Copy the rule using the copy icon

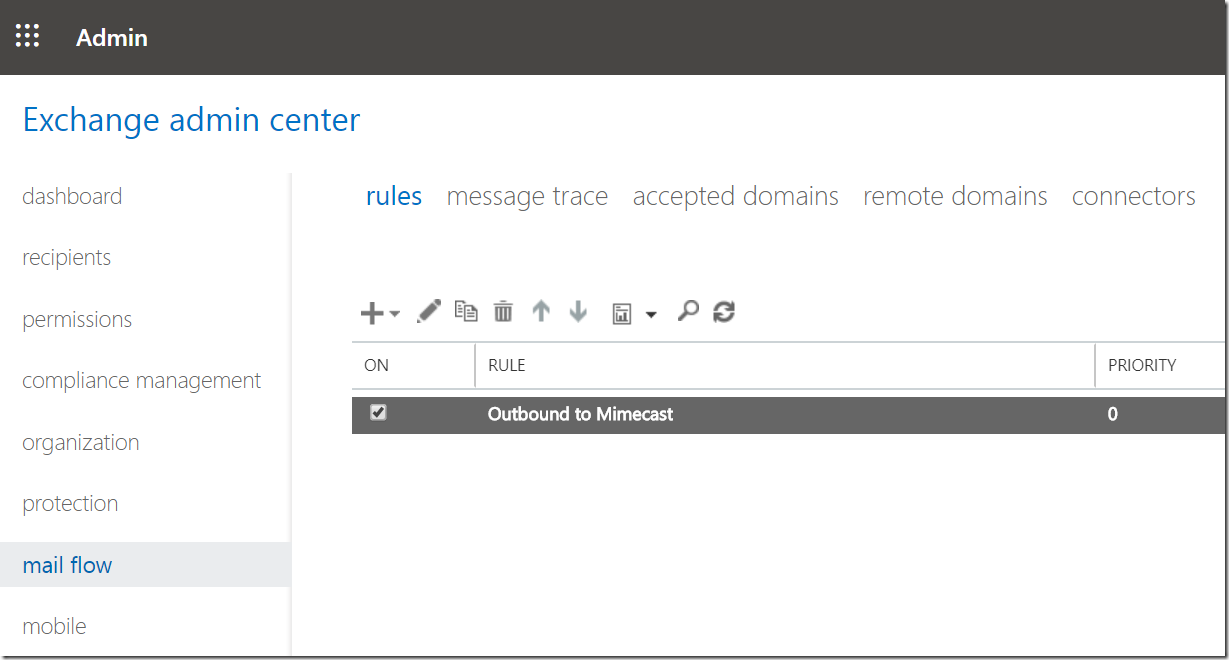466,311
